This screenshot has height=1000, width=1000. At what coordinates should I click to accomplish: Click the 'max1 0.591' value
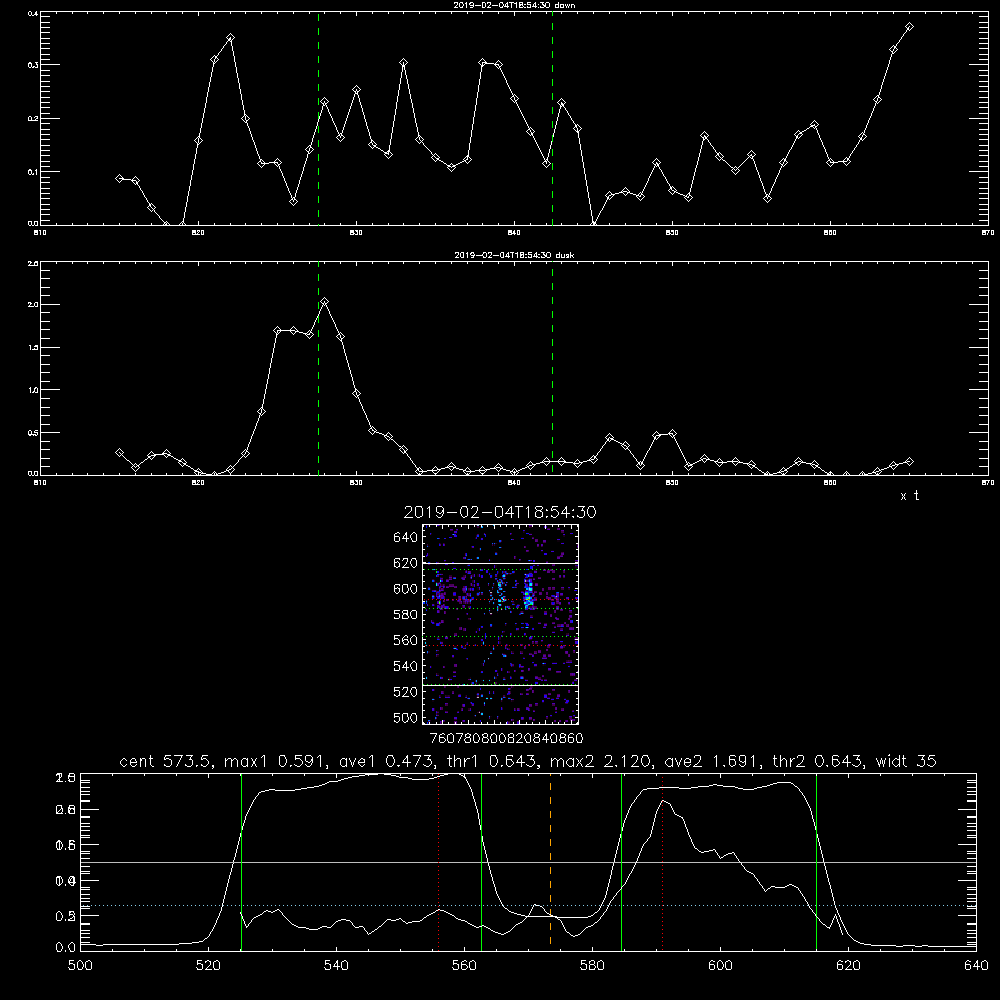pyautogui.click(x=274, y=761)
